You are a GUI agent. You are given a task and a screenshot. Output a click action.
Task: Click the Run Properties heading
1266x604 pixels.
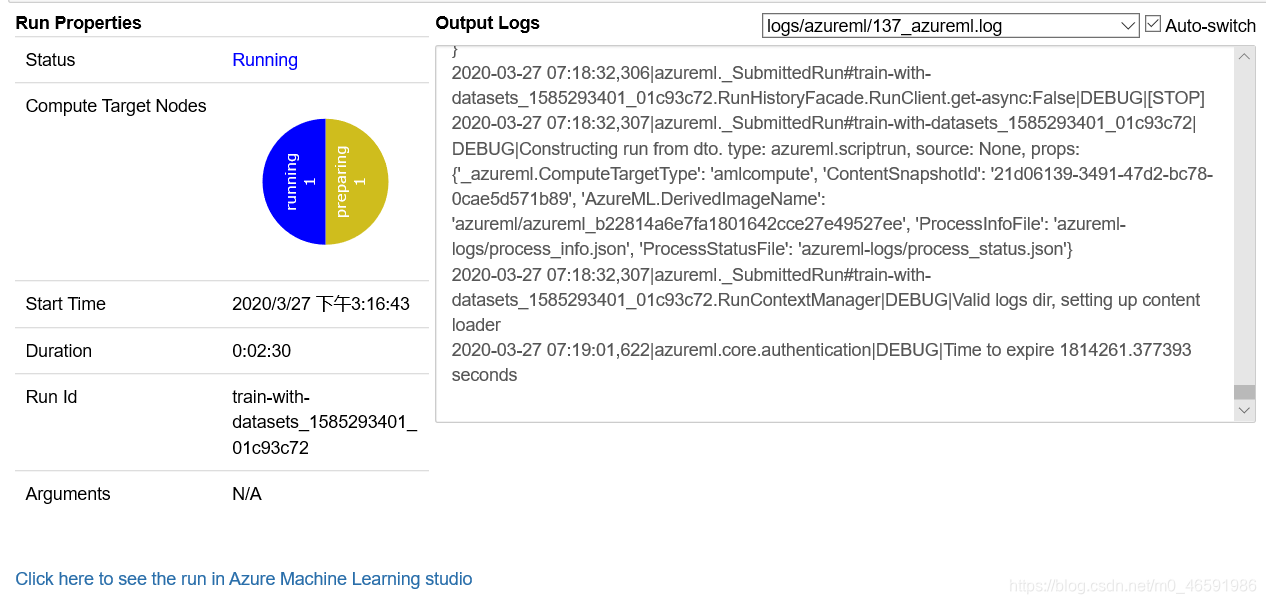click(x=78, y=23)
